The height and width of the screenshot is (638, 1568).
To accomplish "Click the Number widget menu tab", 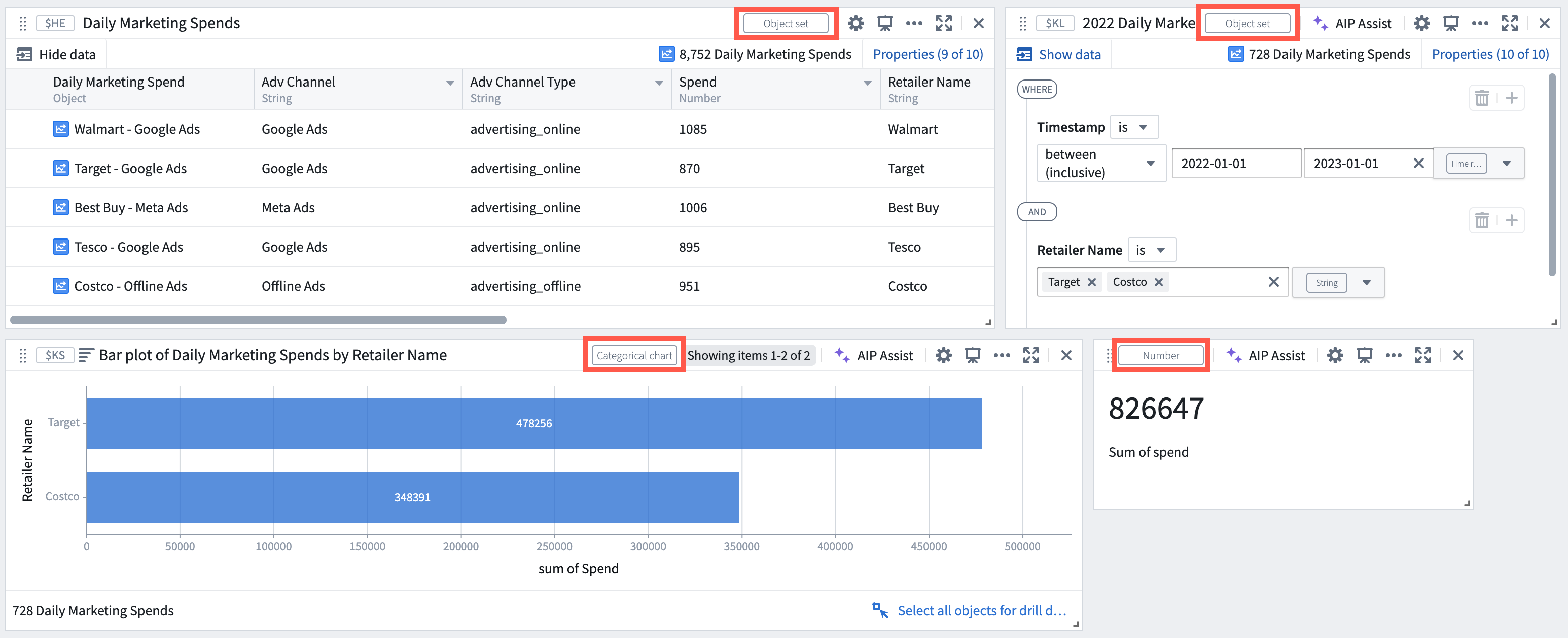I will (1160, 355).
